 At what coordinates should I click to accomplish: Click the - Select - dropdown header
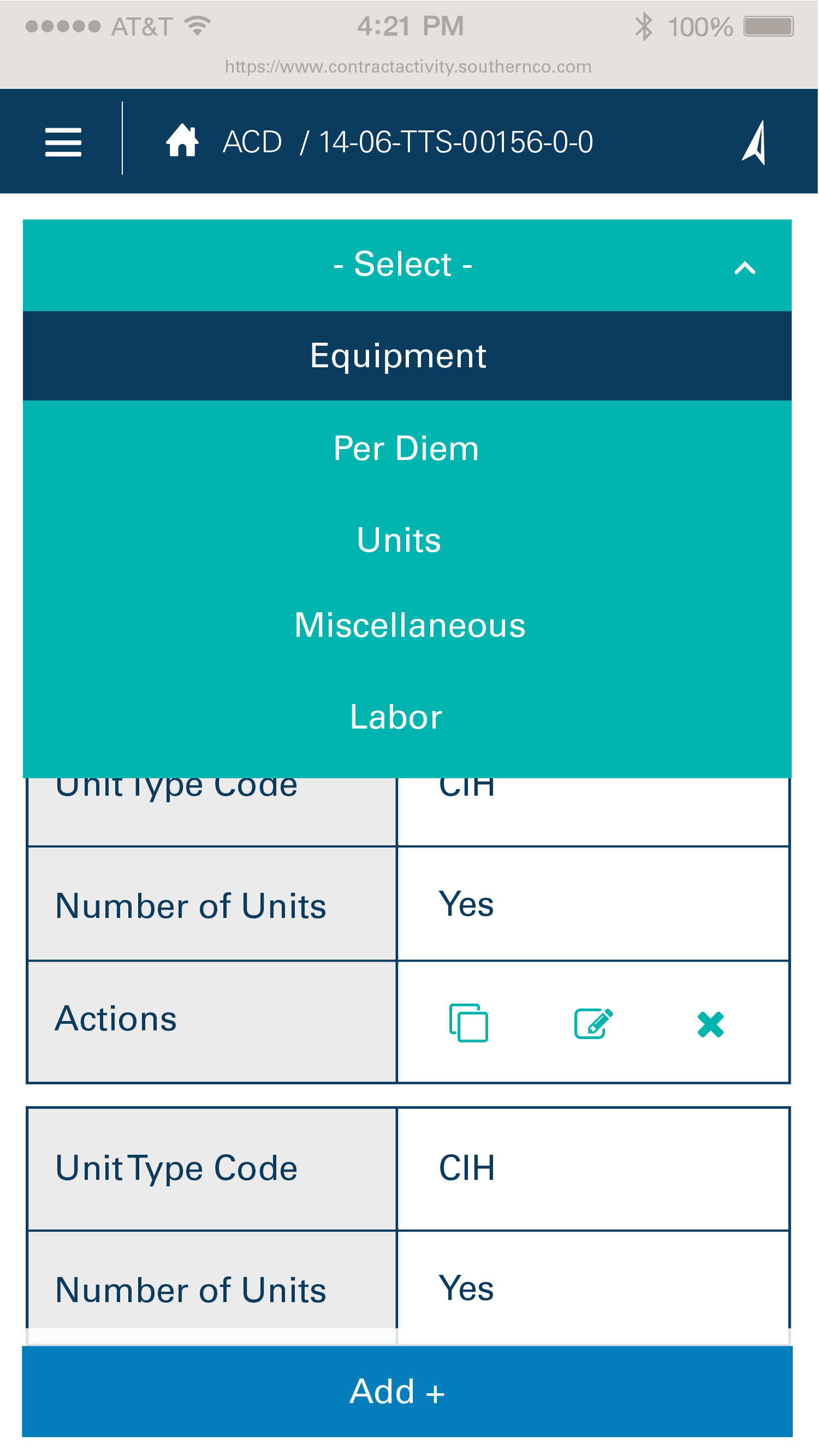pyautogui.click(x=407, y=265)
